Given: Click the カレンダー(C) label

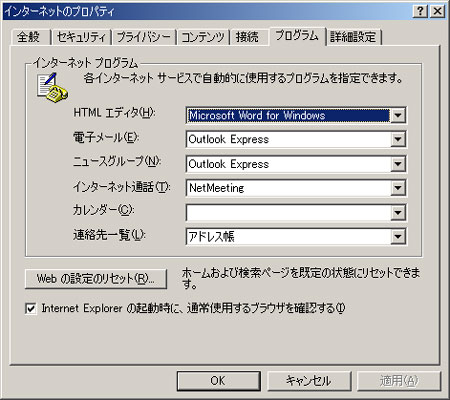Looking at the screenshot, I should pyautogui.click(x=104, y=210).
